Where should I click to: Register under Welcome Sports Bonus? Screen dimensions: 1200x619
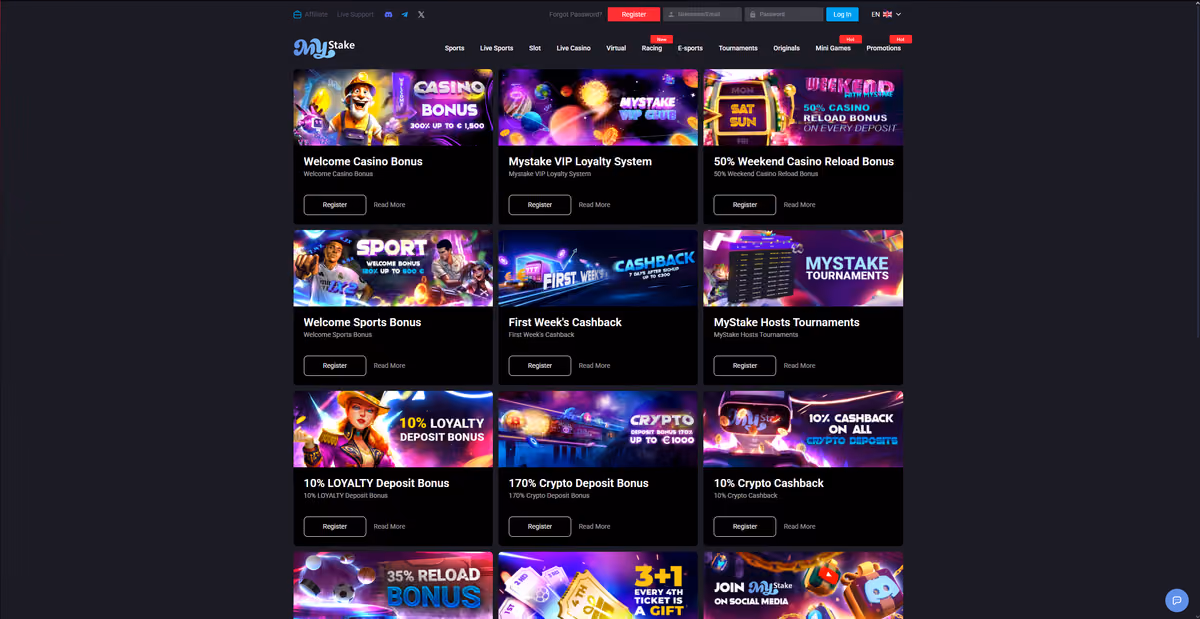[x=335, y=366]
